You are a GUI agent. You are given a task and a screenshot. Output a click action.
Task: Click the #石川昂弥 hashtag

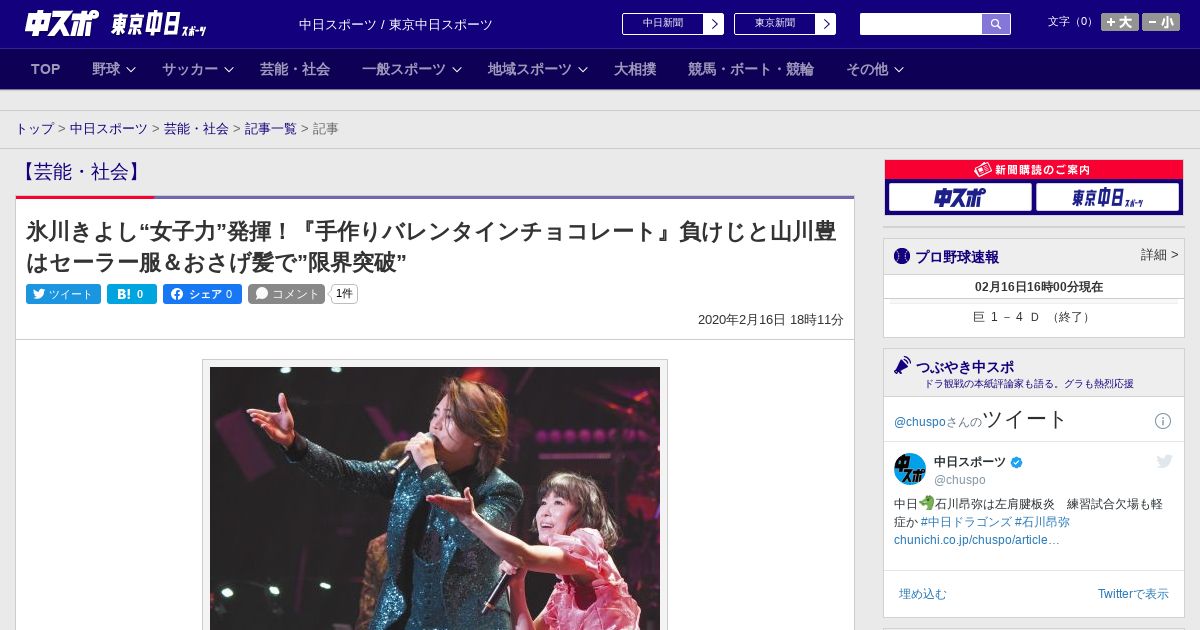1042,522
